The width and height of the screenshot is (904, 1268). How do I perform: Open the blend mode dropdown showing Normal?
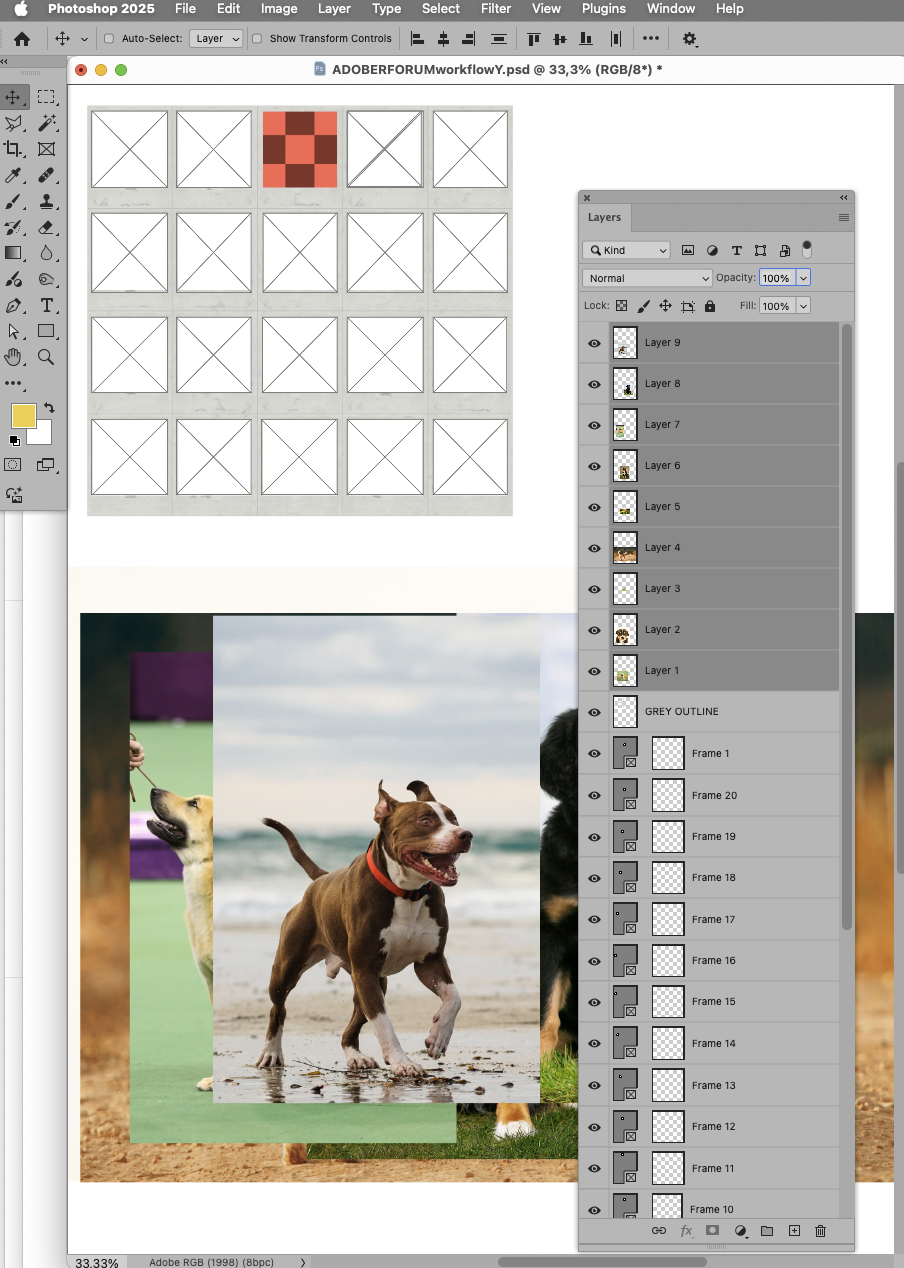647,277
